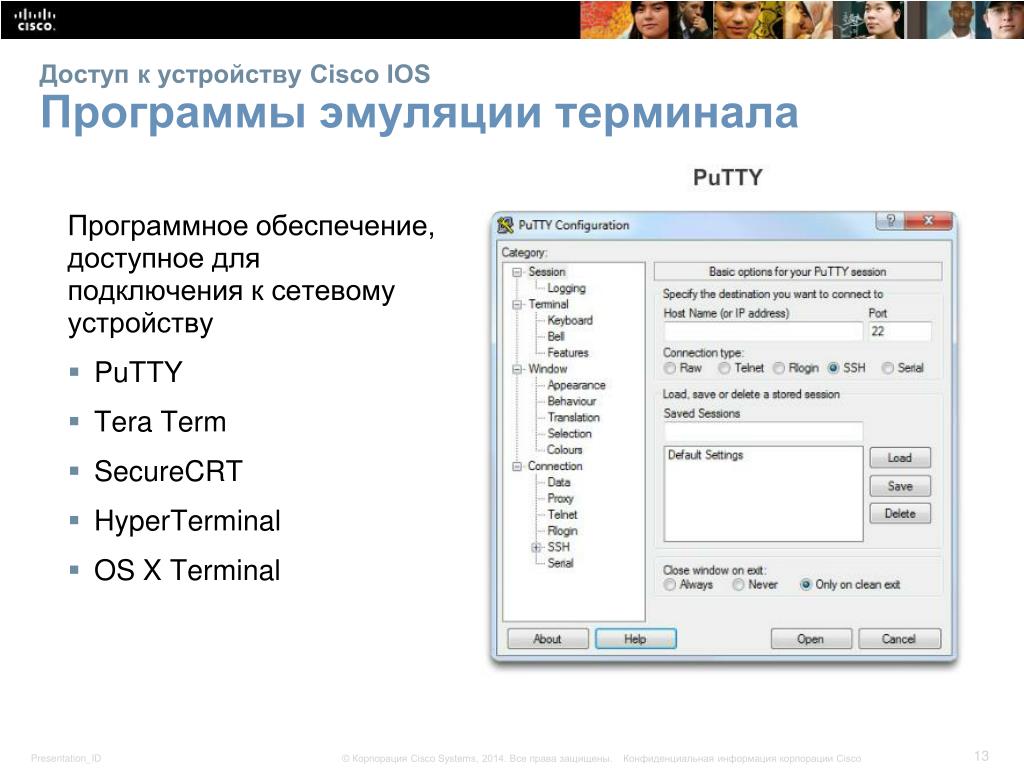Open the Appearance settings category

click(x=576, y=385)
